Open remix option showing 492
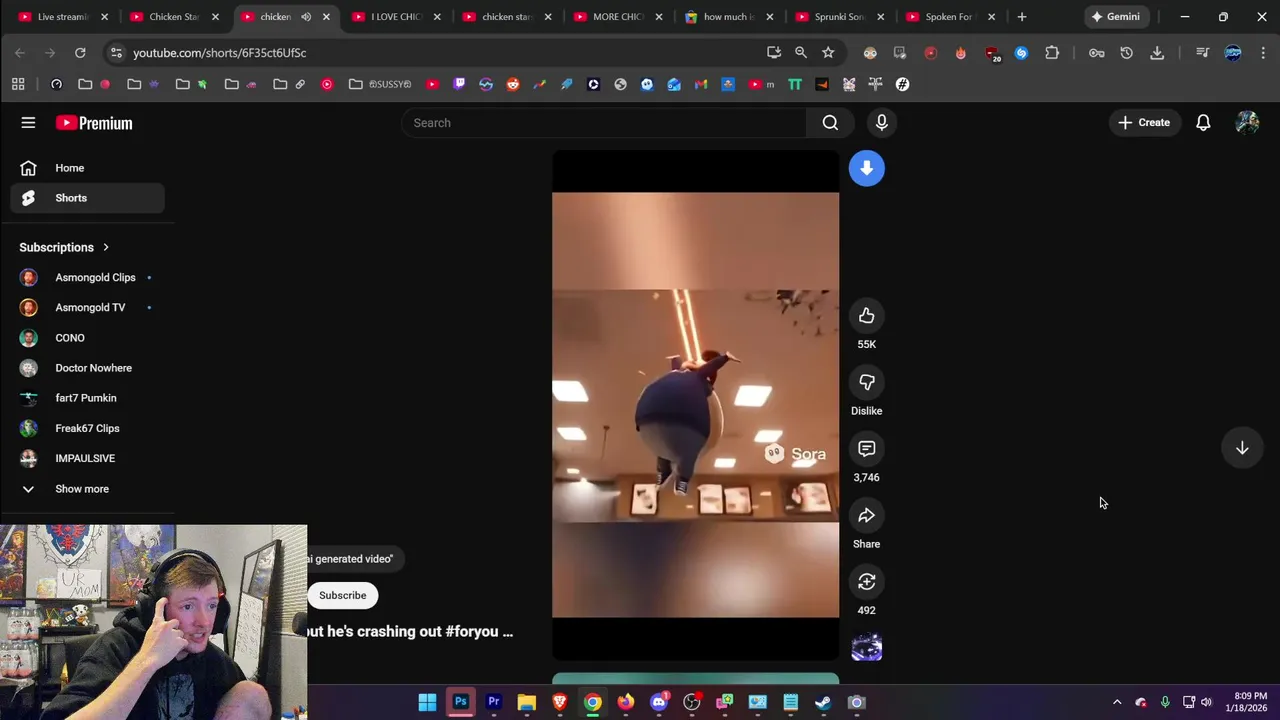1280x720 pixels. coord(866,582)
